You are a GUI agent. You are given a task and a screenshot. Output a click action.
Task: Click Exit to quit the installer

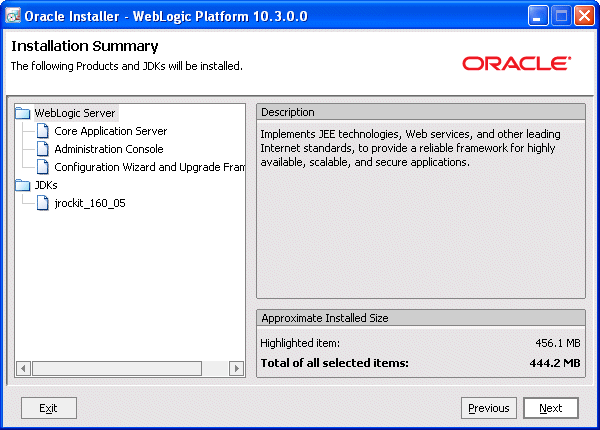[x=49, y=408]
